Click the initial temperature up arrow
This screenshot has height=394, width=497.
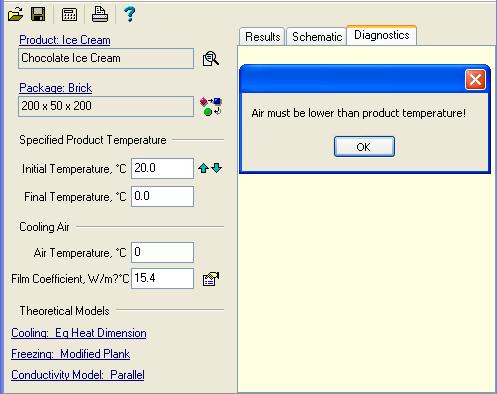click(x=203, y=168)
